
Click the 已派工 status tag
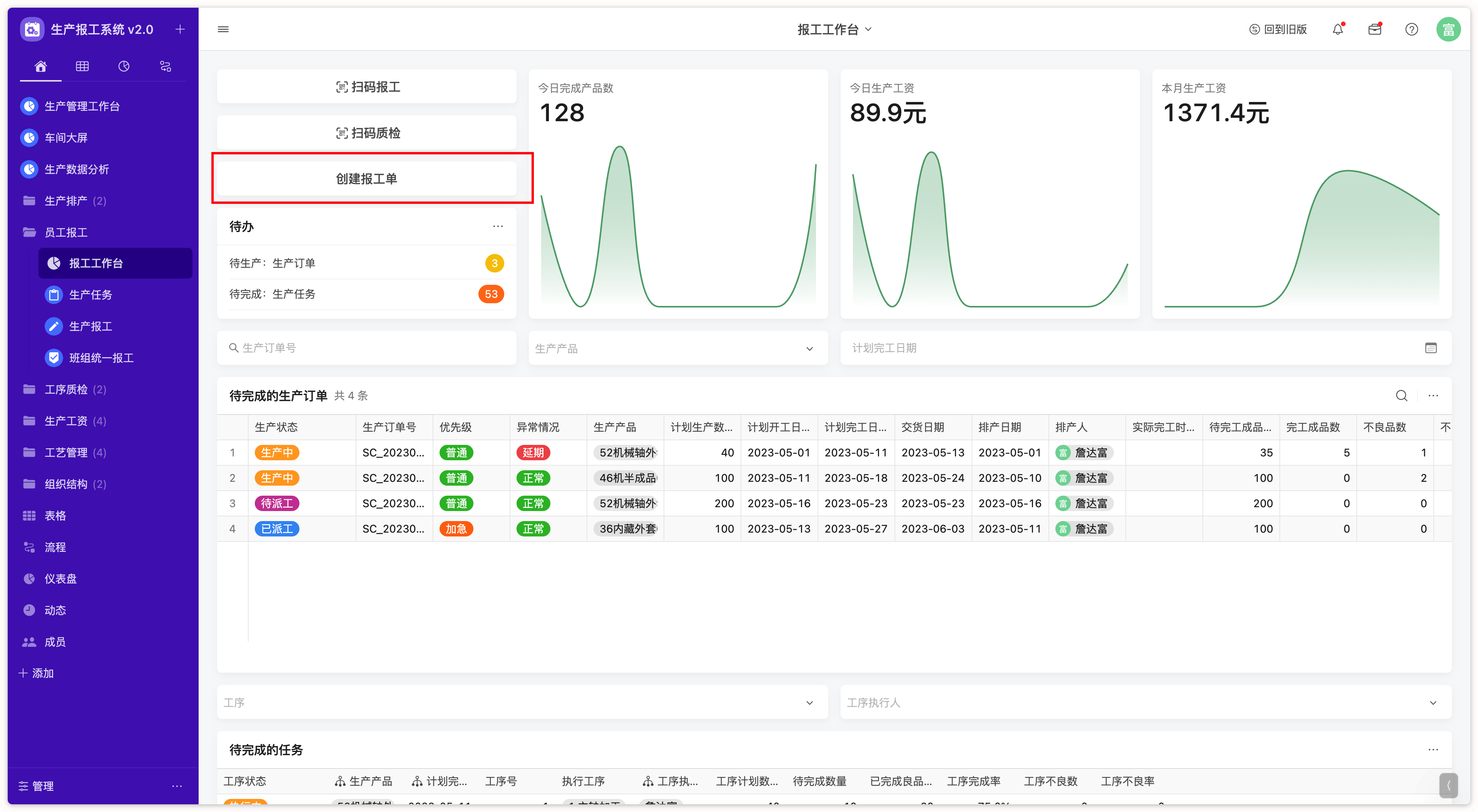(x=277, y=529)
